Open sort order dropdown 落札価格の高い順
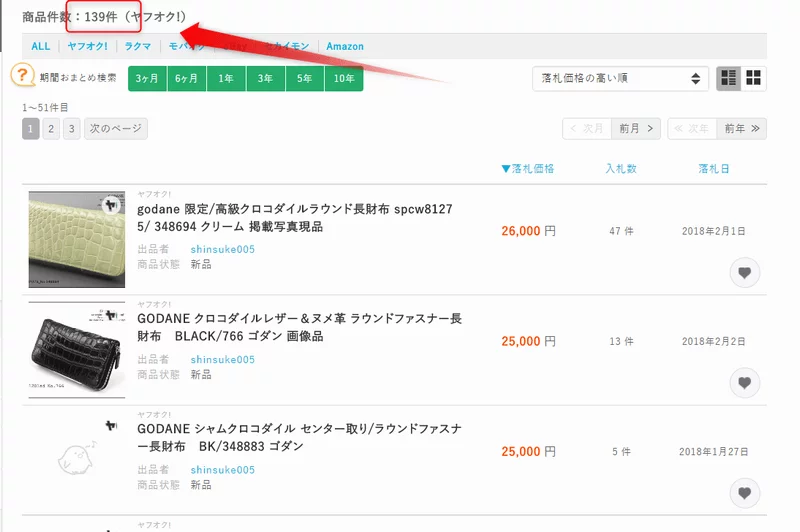 coord(620,79)
